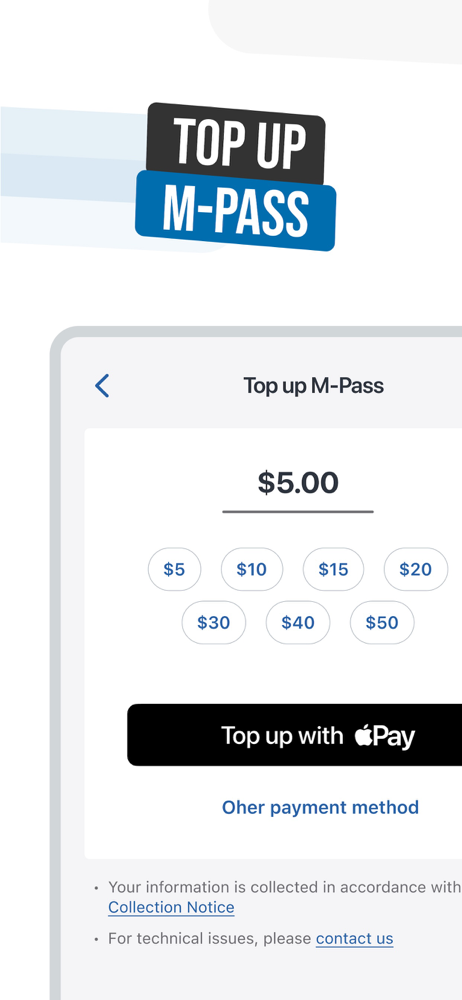Click the technical issues help text
Image resolution: width=462 pixels, height=1000 pixels.
[x=251, y=939]
